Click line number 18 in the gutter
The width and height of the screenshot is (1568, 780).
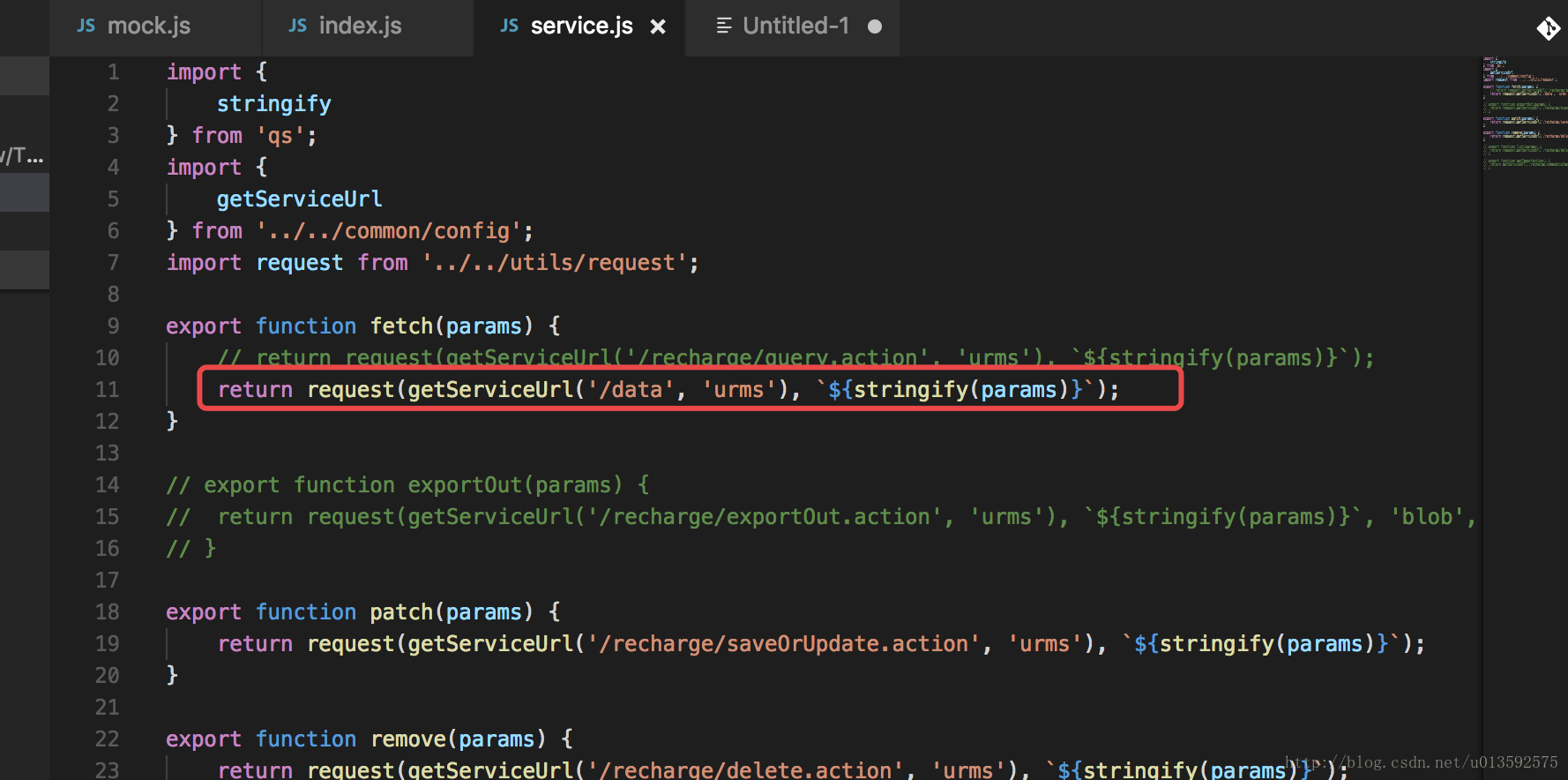(107, 612)
